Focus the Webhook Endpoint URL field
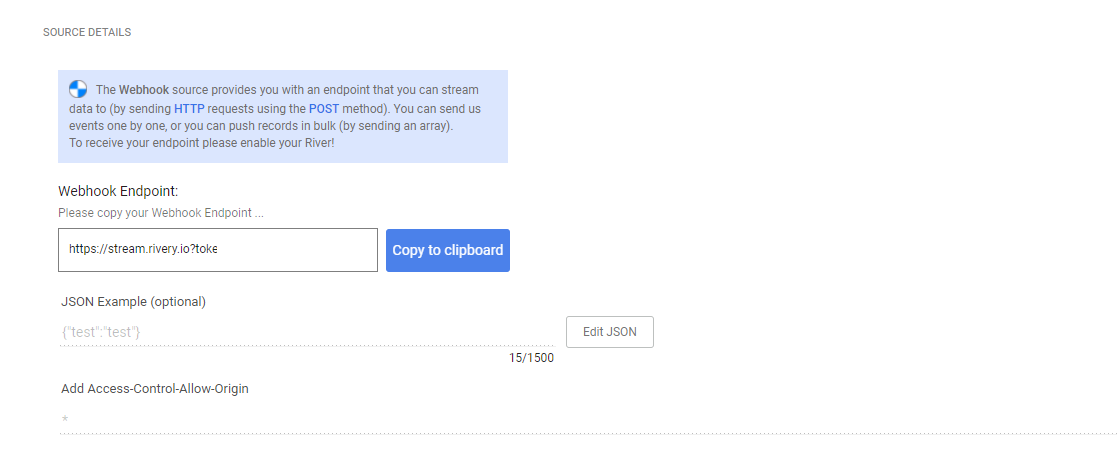This screenshot has width=1117, height=461. click(217, 250)
